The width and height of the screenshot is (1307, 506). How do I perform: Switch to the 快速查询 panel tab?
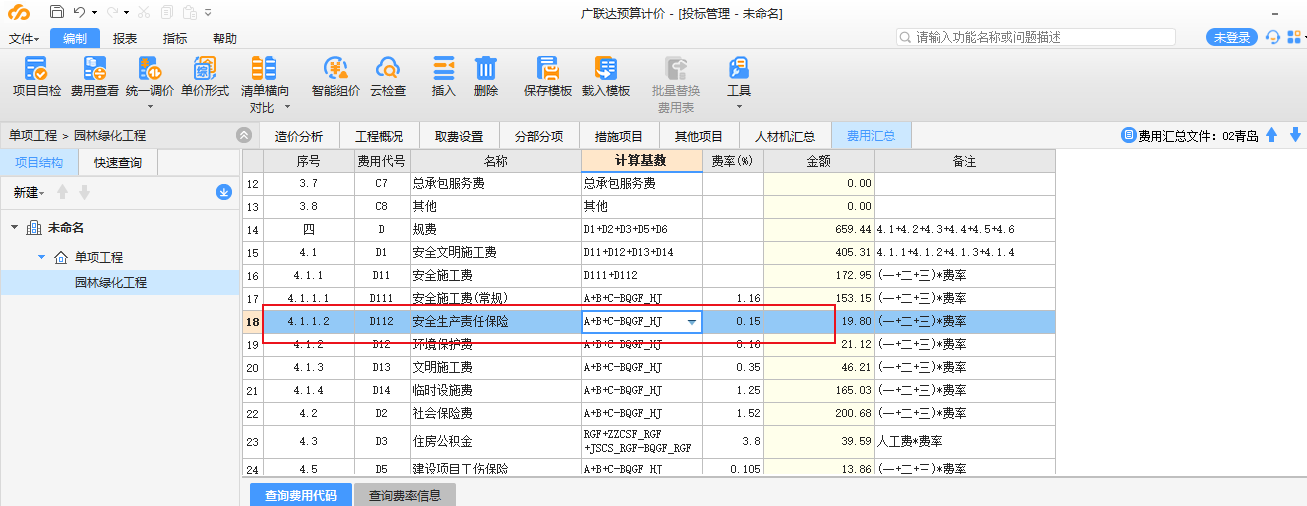[x=117, y=163]
